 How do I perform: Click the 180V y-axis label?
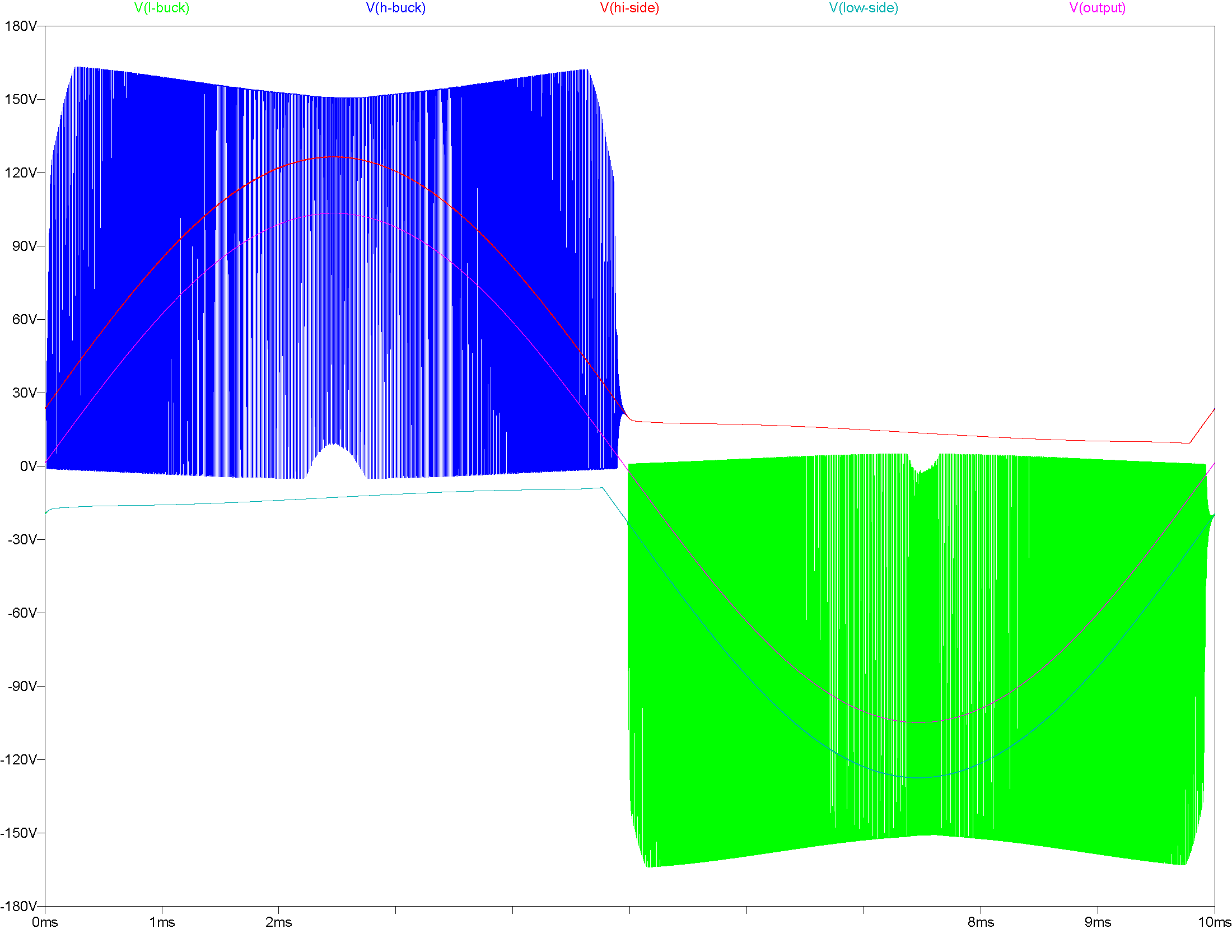21,26
